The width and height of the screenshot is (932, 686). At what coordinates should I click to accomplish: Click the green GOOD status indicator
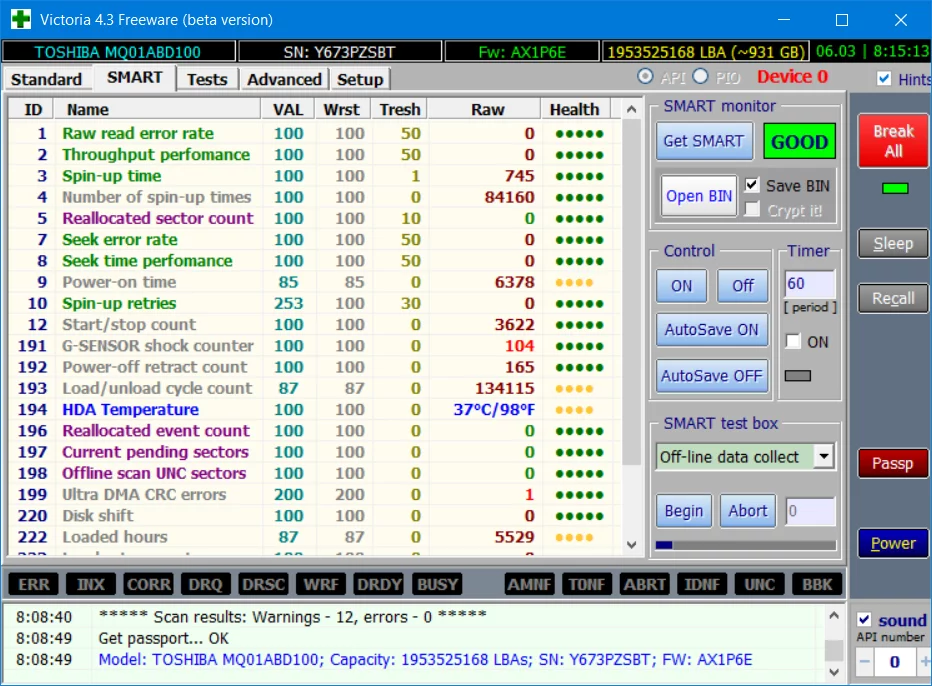[x=799, y=141]
